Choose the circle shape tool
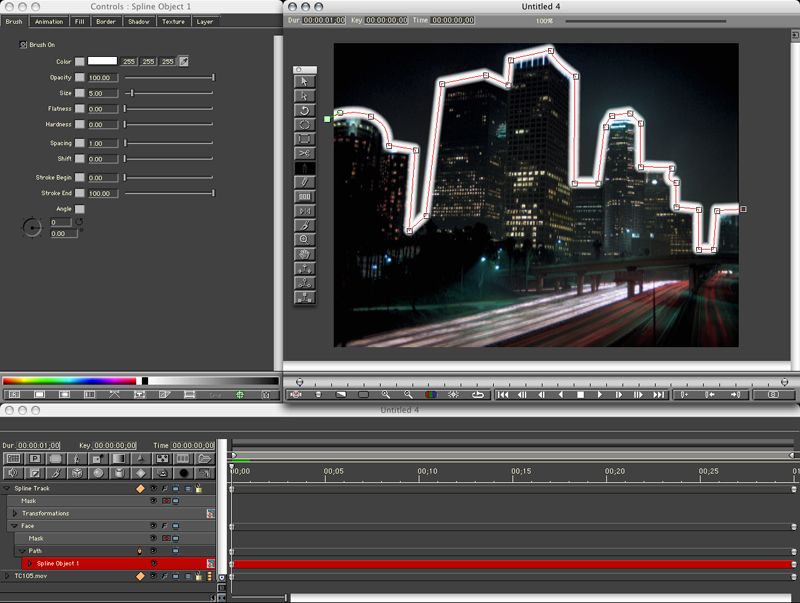The width and height of the screenshot is (800, 603). [305, 124]
